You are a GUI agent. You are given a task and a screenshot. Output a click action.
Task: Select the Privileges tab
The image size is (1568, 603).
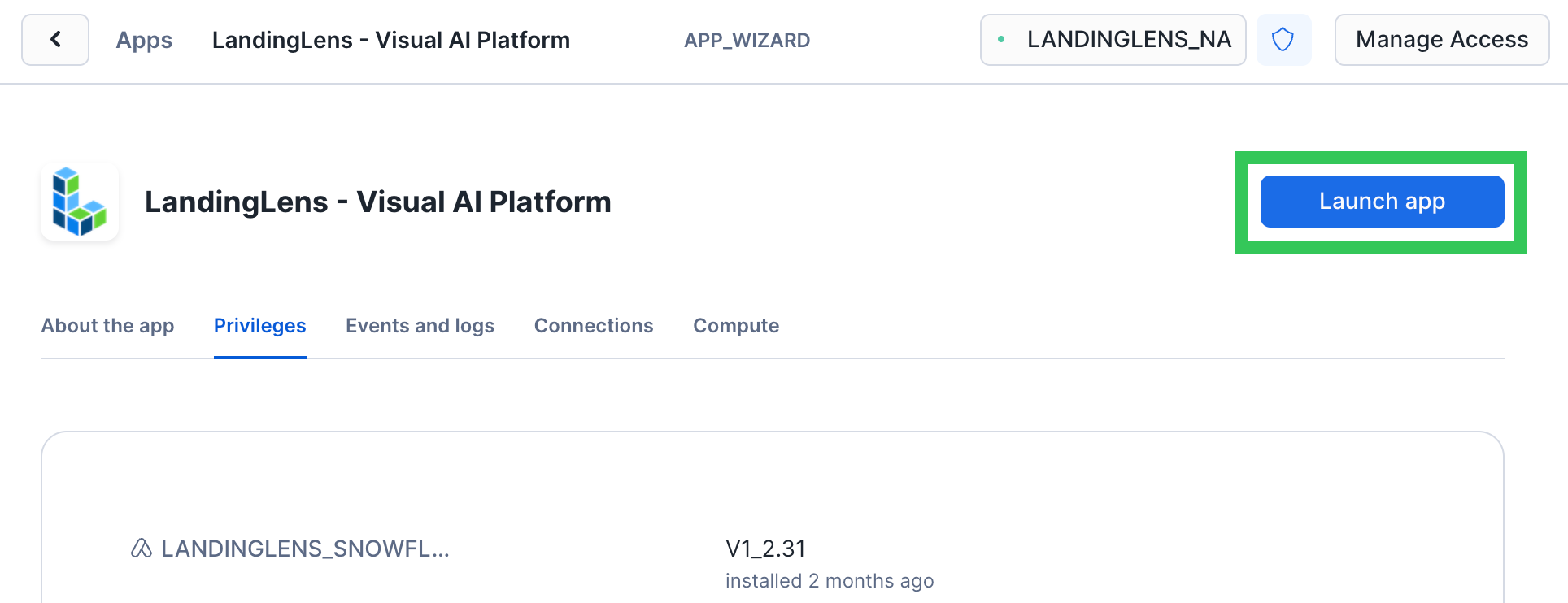tap(260, 326)
